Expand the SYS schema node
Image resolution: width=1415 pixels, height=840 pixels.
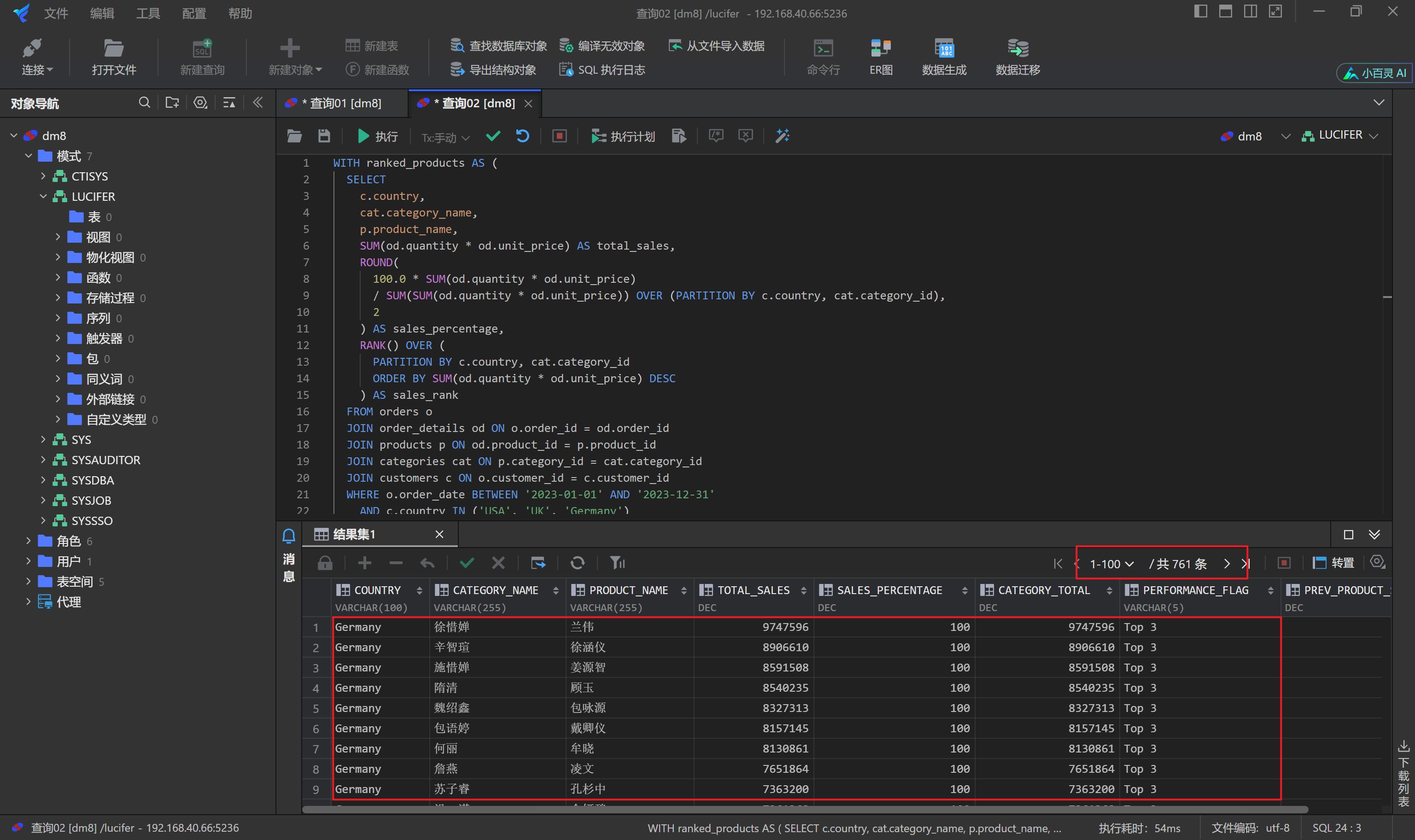click(43, 439)
